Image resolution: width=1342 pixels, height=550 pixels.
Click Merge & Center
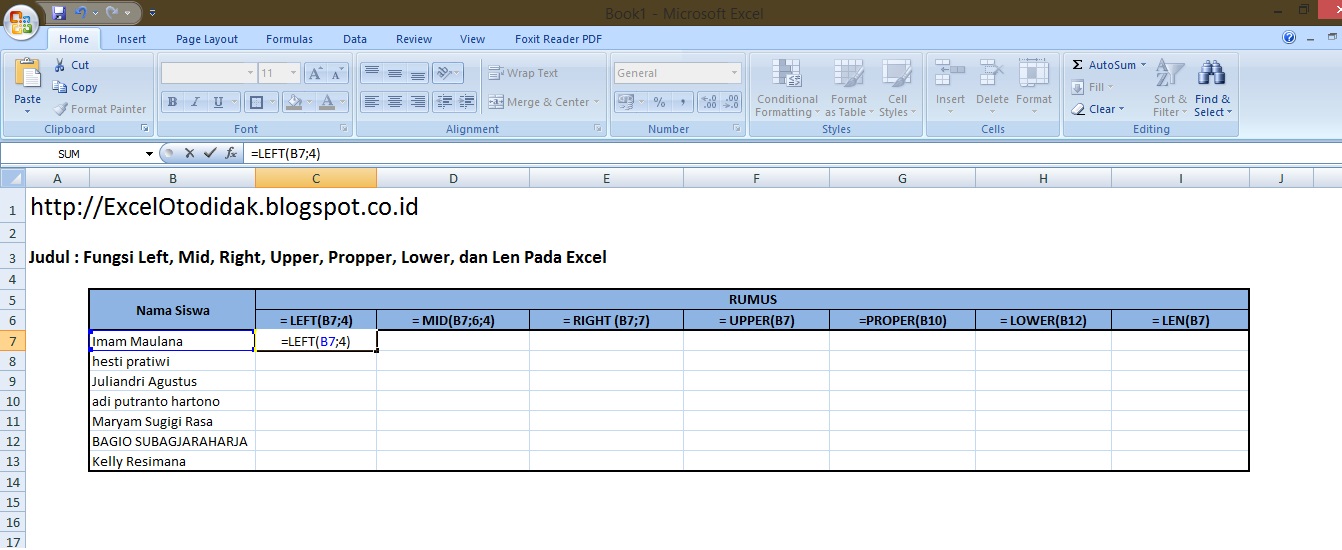click(538, 102)
